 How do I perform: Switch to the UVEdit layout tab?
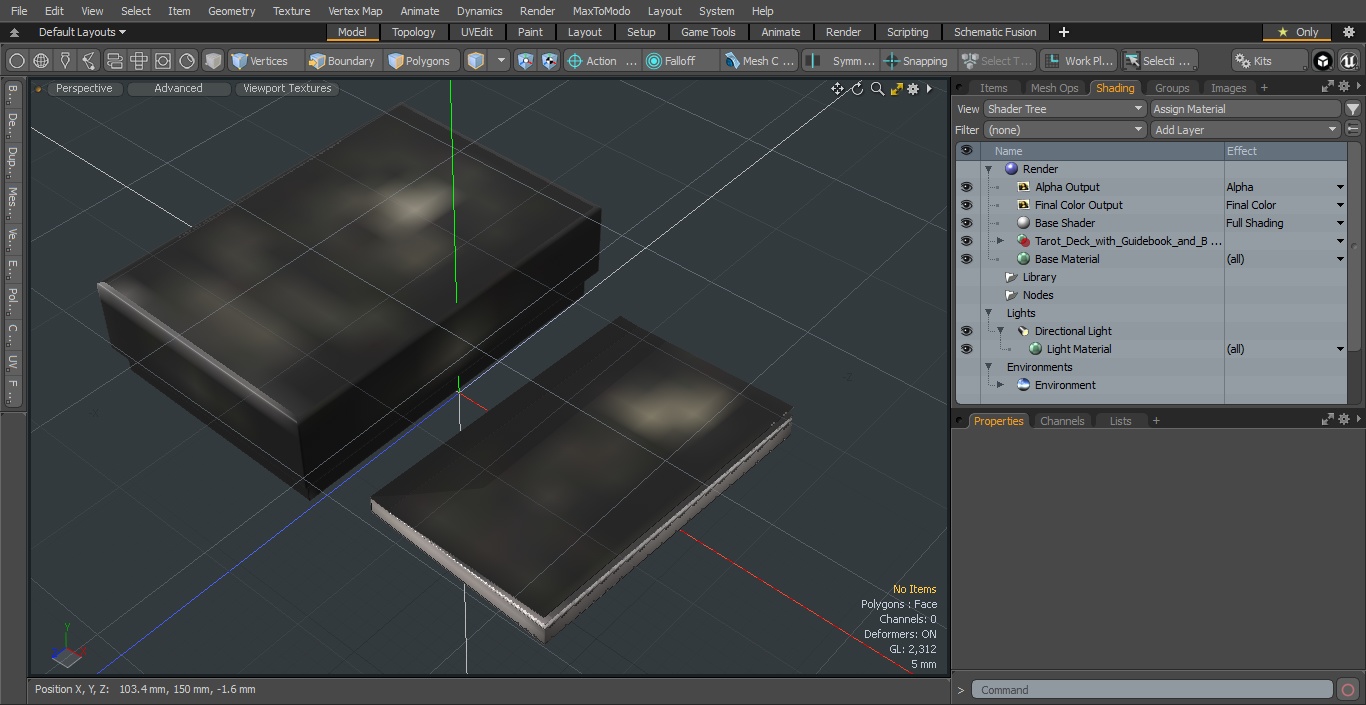pos(477,32)
